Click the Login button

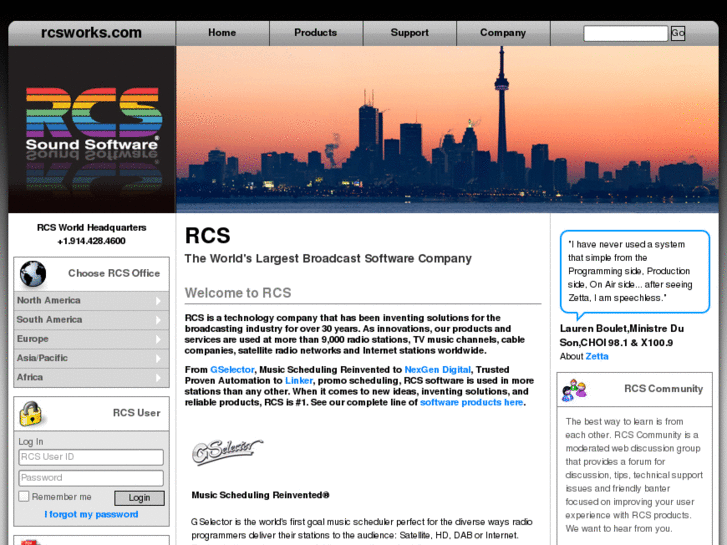click(139, 498)
